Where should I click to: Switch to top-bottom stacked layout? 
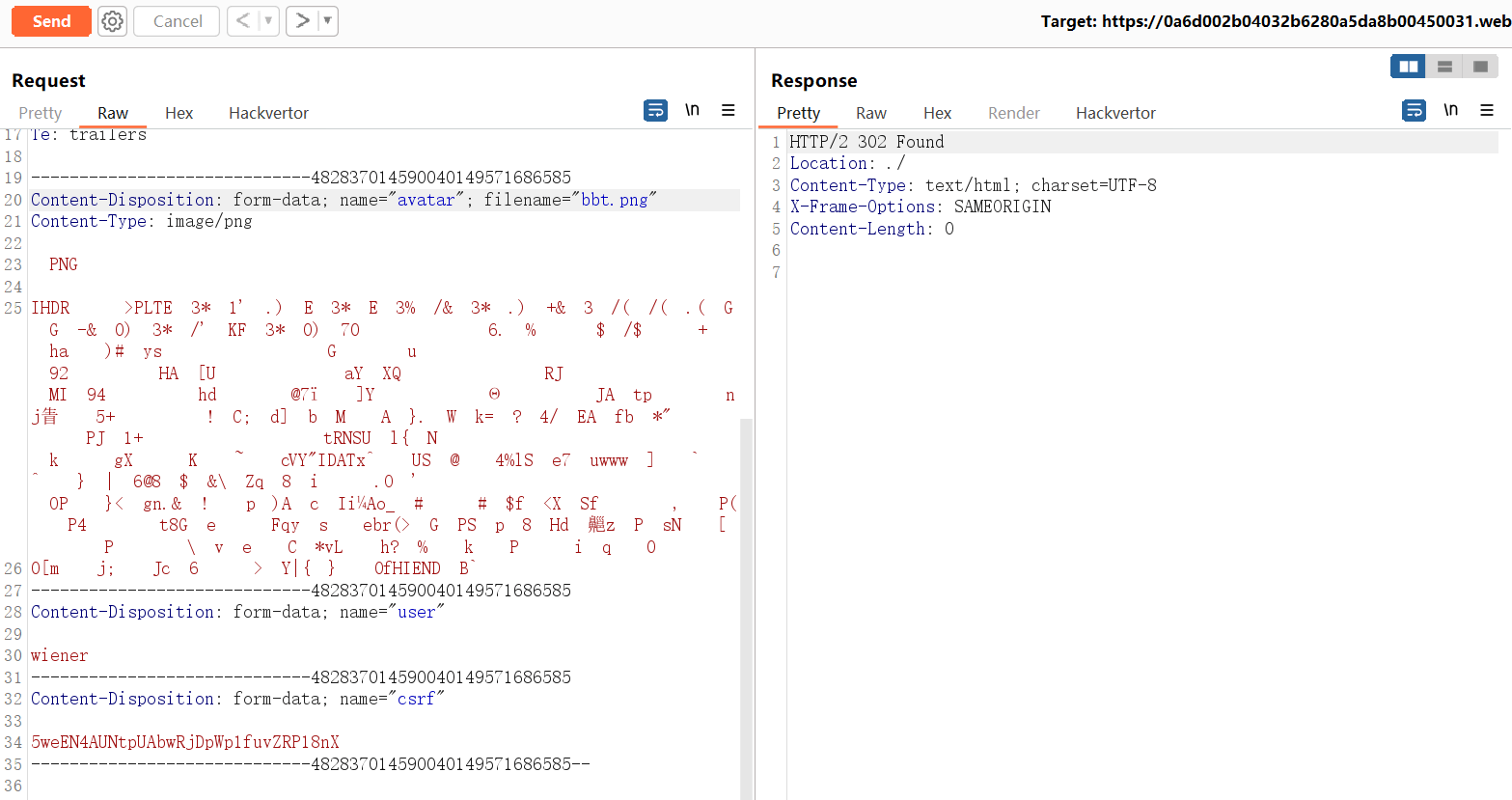(x=1444, y=67)
